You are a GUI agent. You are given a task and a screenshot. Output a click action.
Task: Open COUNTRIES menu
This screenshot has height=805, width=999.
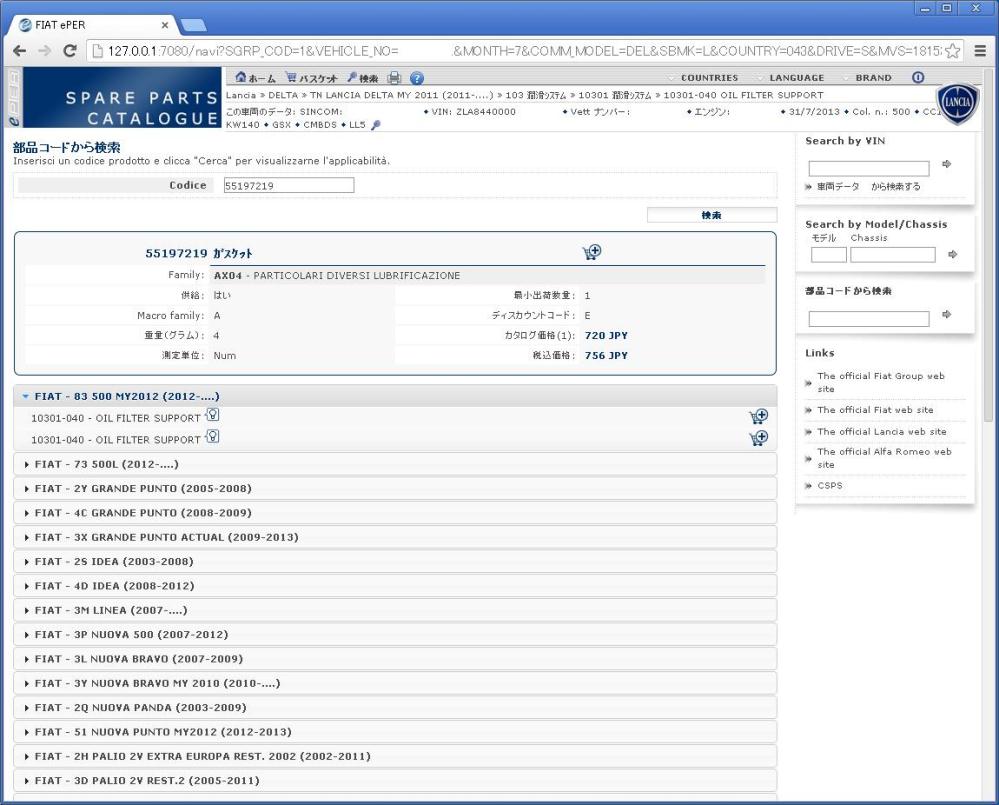click(709, 78)
